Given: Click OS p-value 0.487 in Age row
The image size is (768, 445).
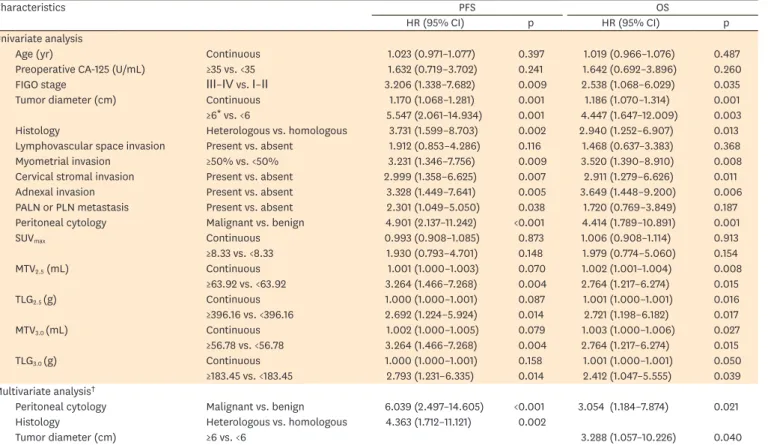Looking at the screenshot, I should pos(727,54).
